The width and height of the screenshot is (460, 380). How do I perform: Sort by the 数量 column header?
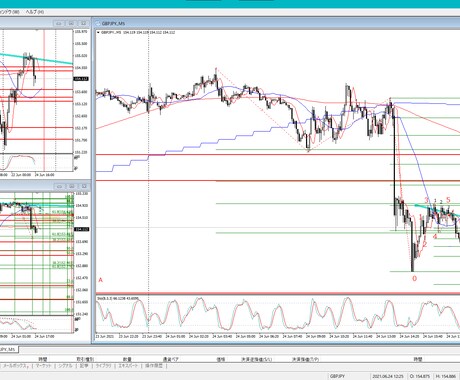click(127, 359)
